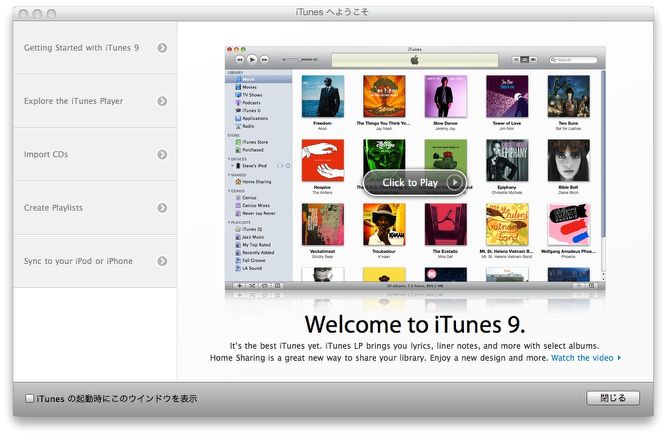Select the Explore the iTunes Player topic
This screenshot has width=666, height=436.
[95, 101]
